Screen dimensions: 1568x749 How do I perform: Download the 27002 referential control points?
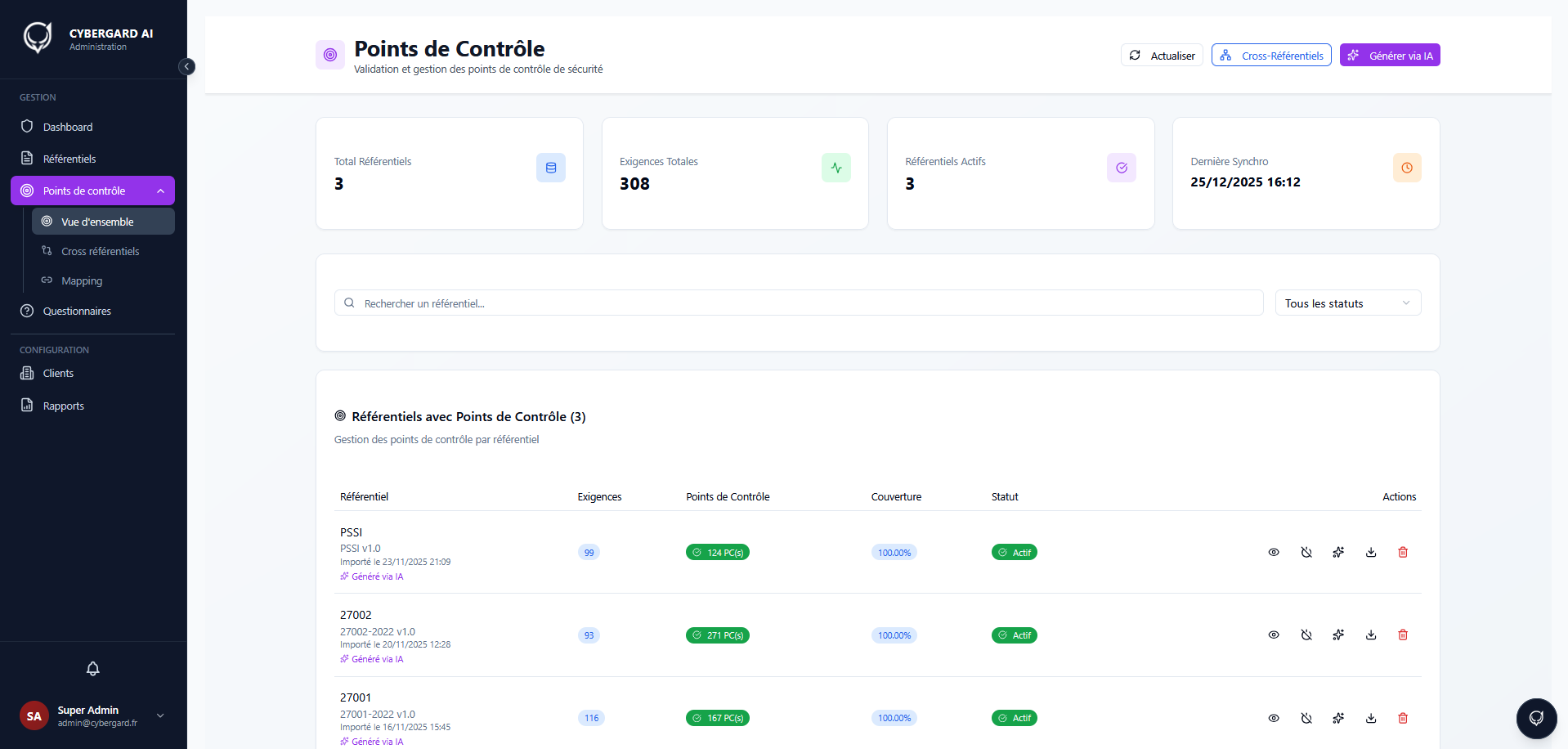[x=1371, y=635]
